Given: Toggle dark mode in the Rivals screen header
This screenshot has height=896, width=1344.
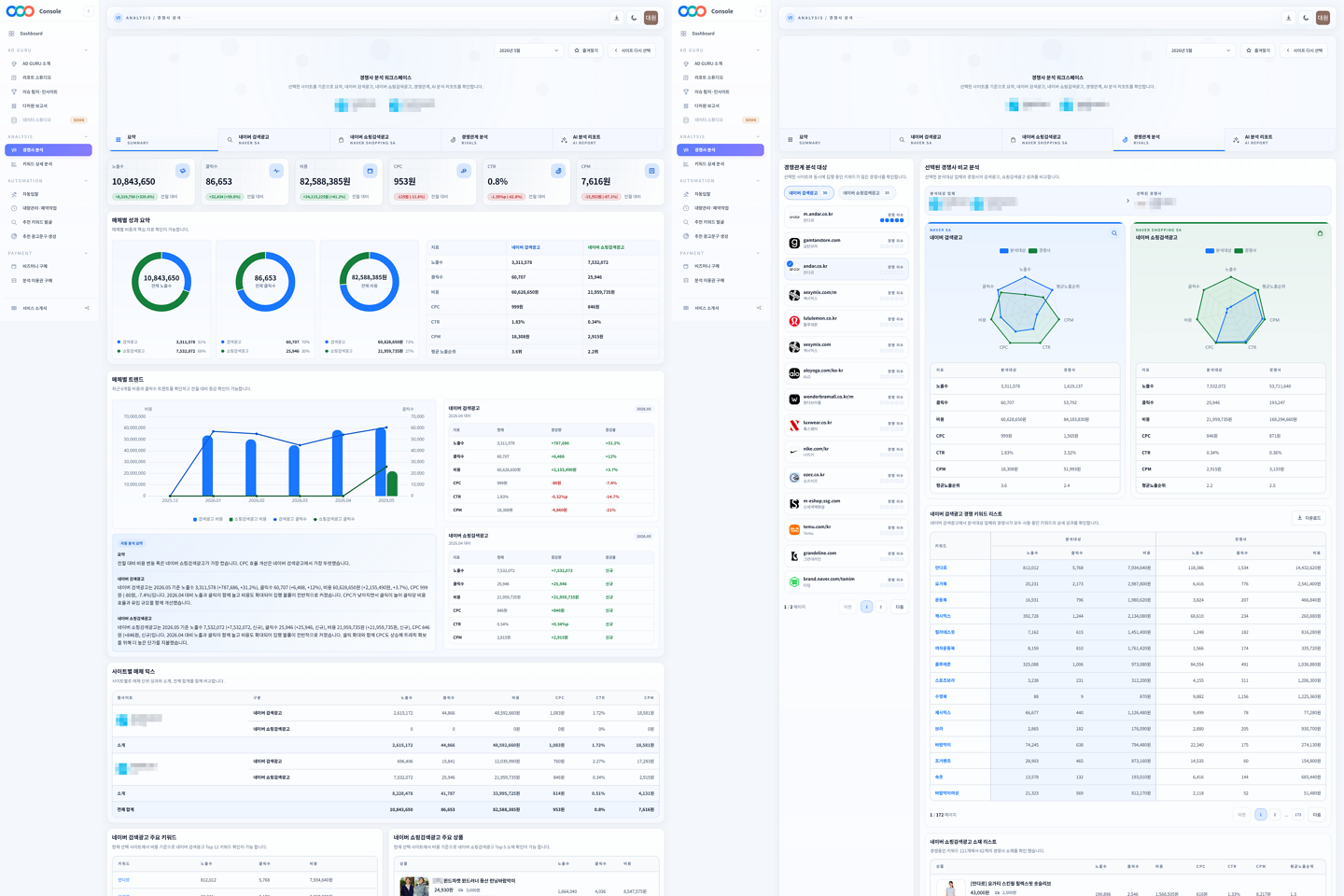Looking at the screenshot, I should tap(1306, 18).
